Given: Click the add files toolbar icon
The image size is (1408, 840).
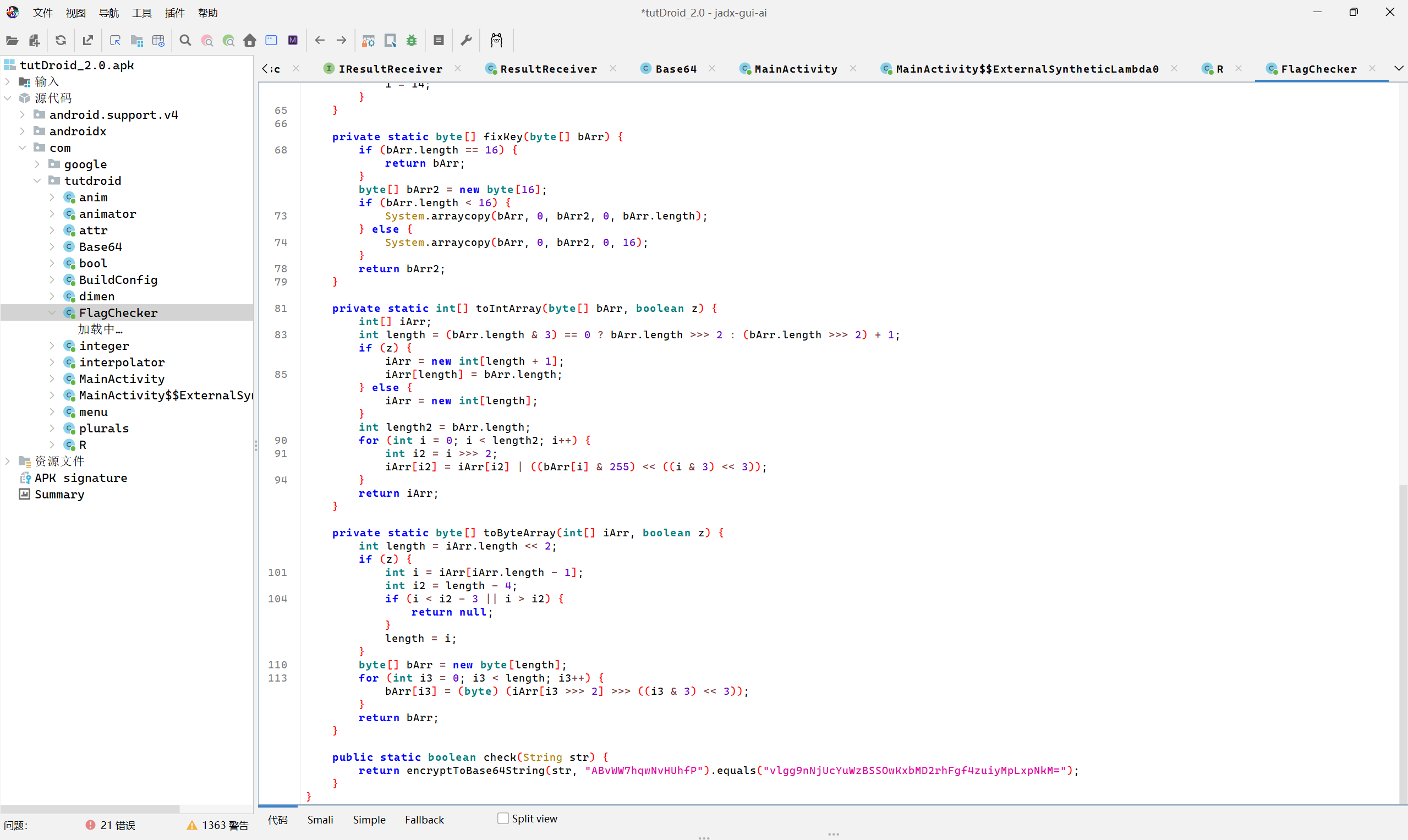Looking at the screenshot, I should tap(34, 40).
